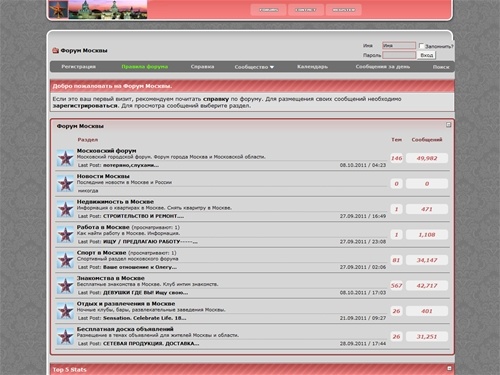Focus the Имя username input field
500x375 pixels.
tap(399, 45)
